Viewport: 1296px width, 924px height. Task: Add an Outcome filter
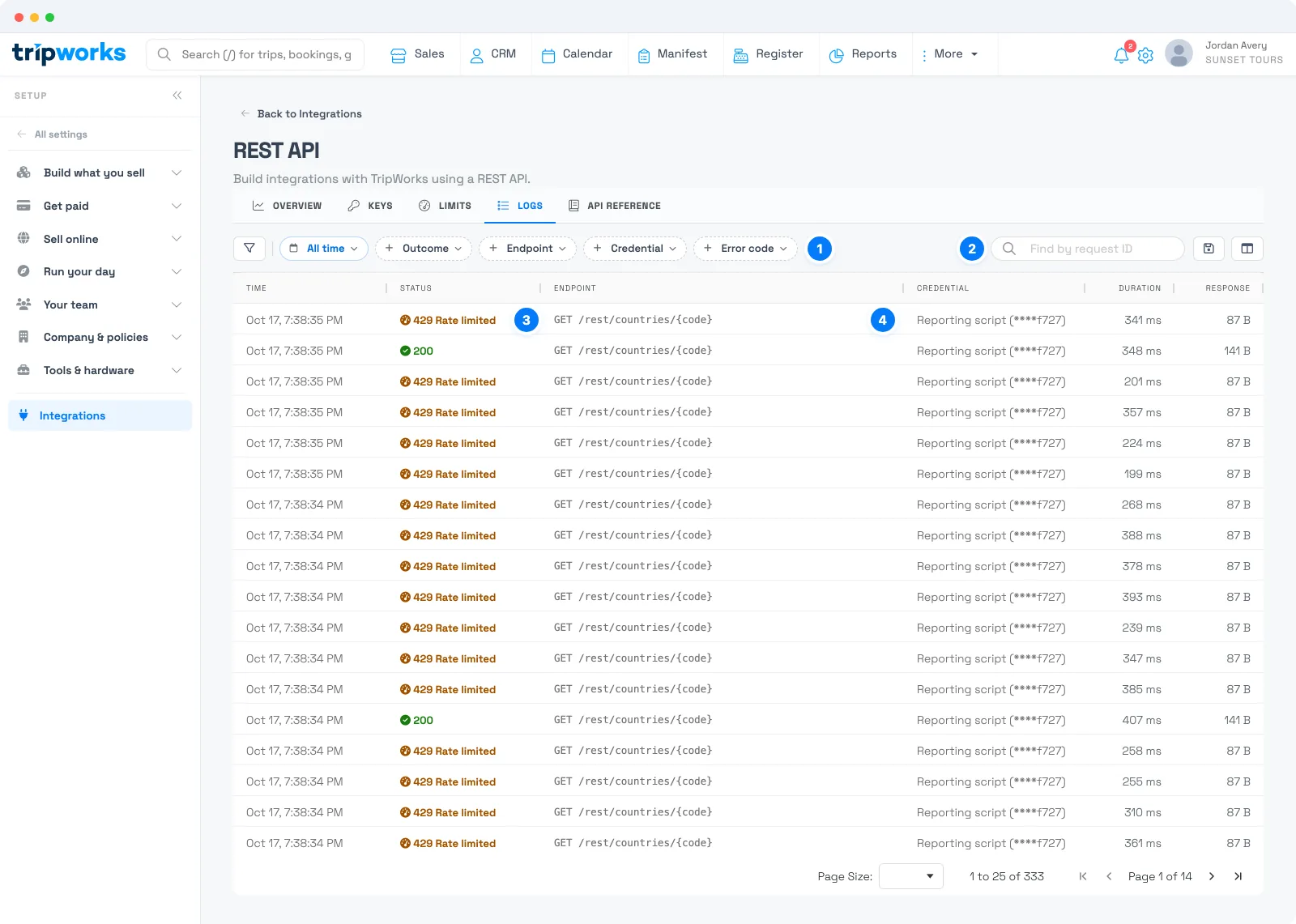(x=424, y=249)
